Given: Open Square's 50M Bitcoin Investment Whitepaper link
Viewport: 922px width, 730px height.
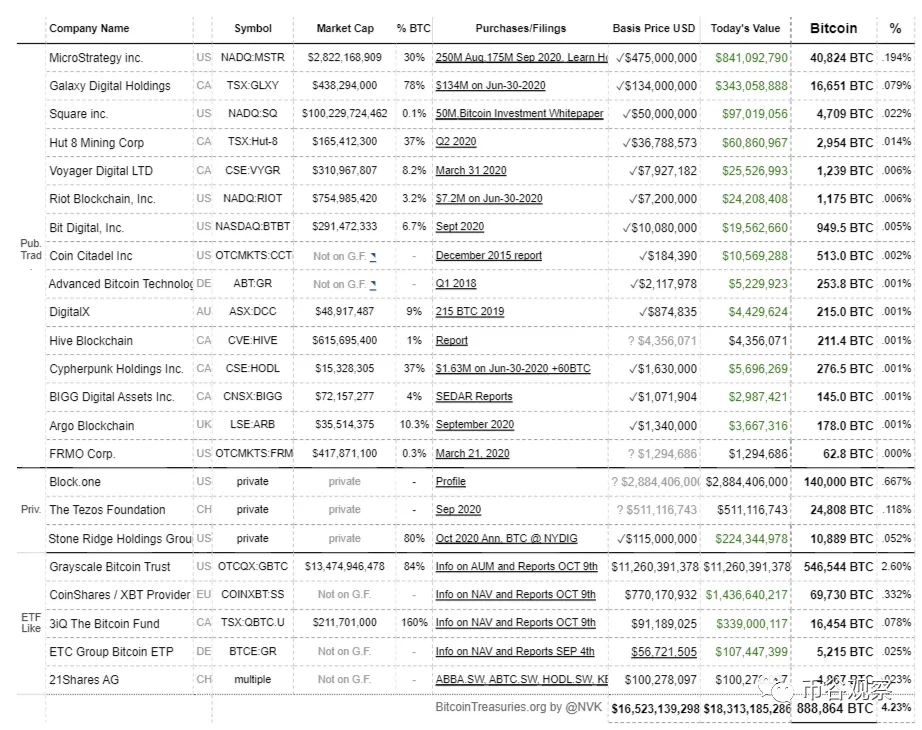Looking at the screenshot, I should pos(519,114).
